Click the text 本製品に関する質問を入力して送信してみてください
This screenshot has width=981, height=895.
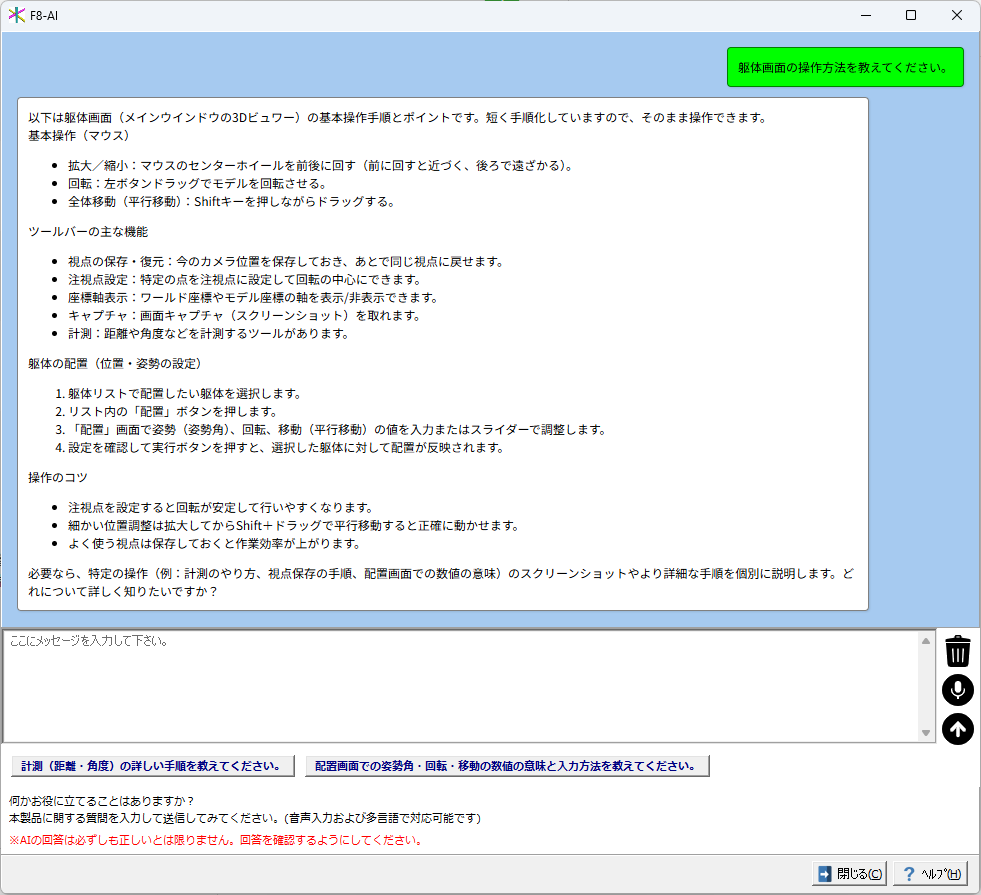(x=245, y=819)
